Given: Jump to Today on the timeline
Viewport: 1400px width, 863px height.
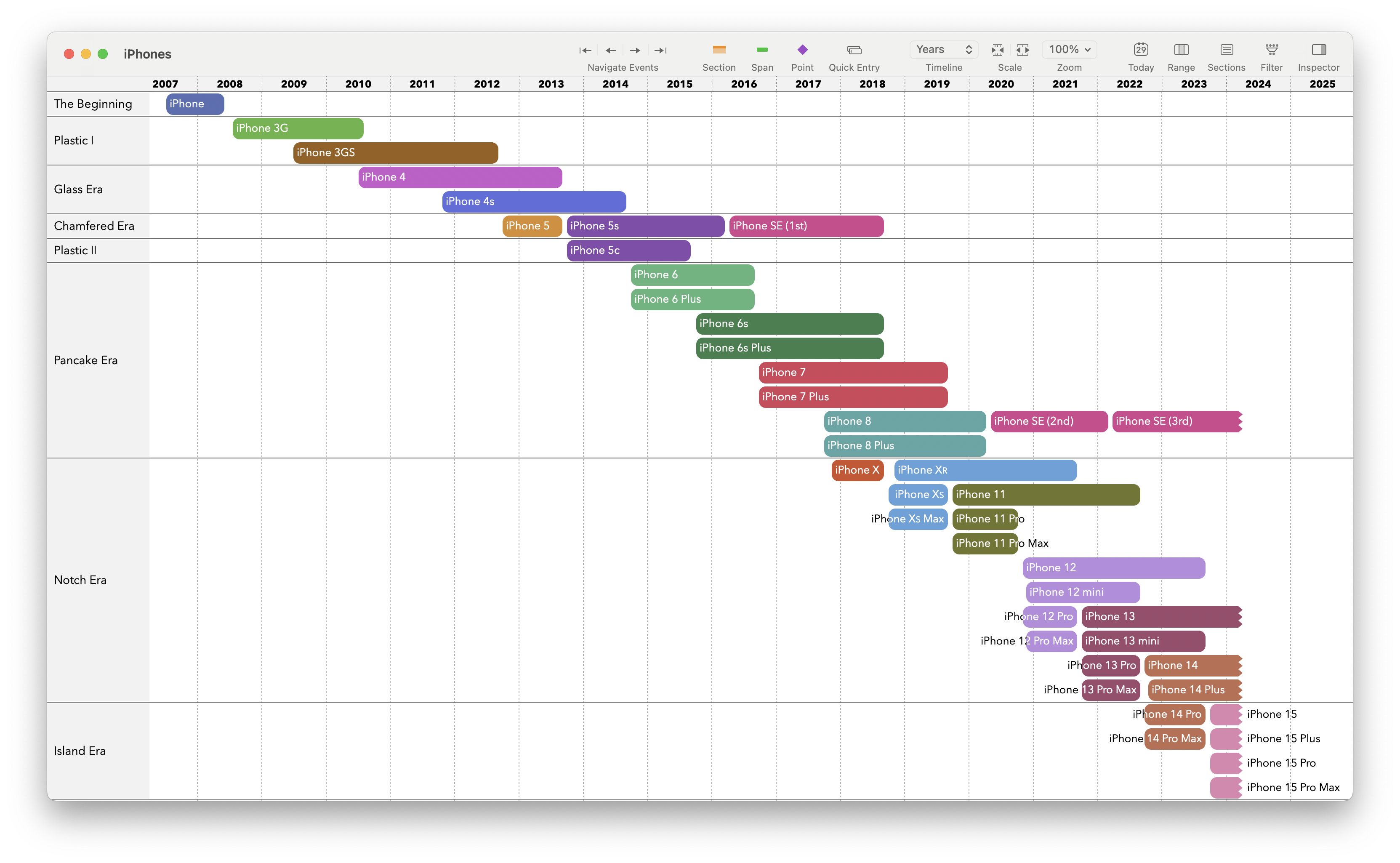Looking at the screenshot, I should (x=1141, y=50).
